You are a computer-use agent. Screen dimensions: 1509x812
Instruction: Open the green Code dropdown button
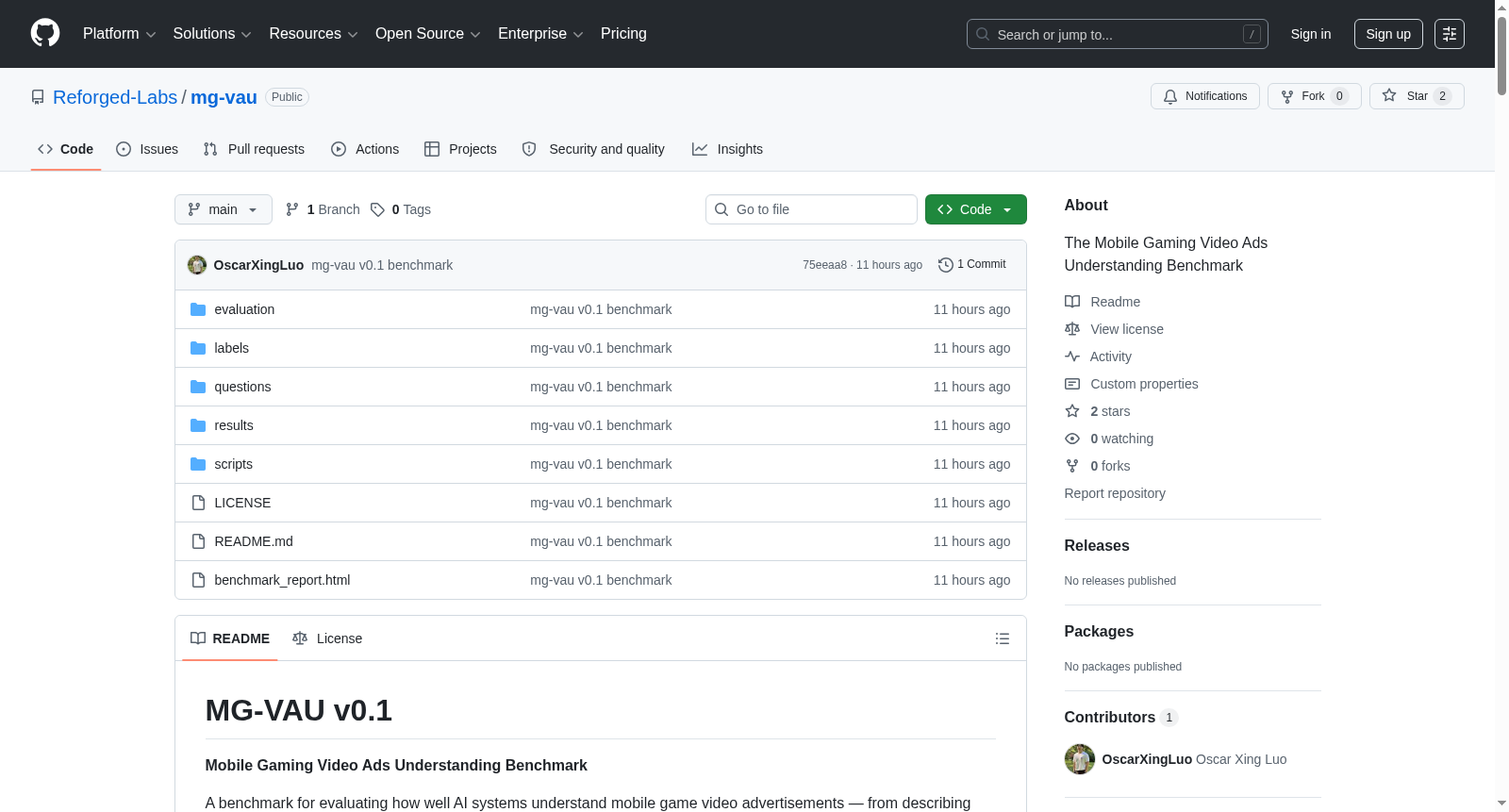point(976,209)
